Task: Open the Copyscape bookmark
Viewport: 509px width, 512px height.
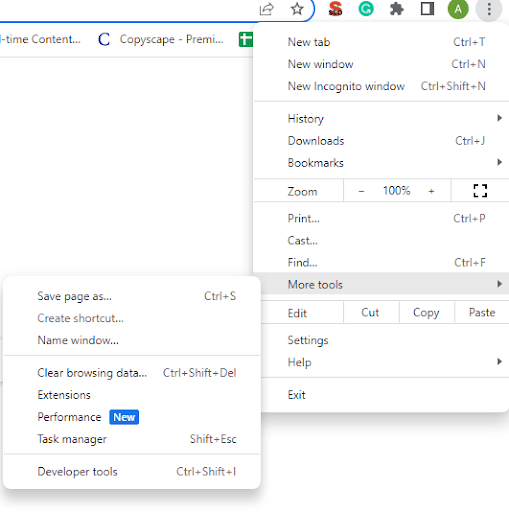Action: tap(161, 39)
